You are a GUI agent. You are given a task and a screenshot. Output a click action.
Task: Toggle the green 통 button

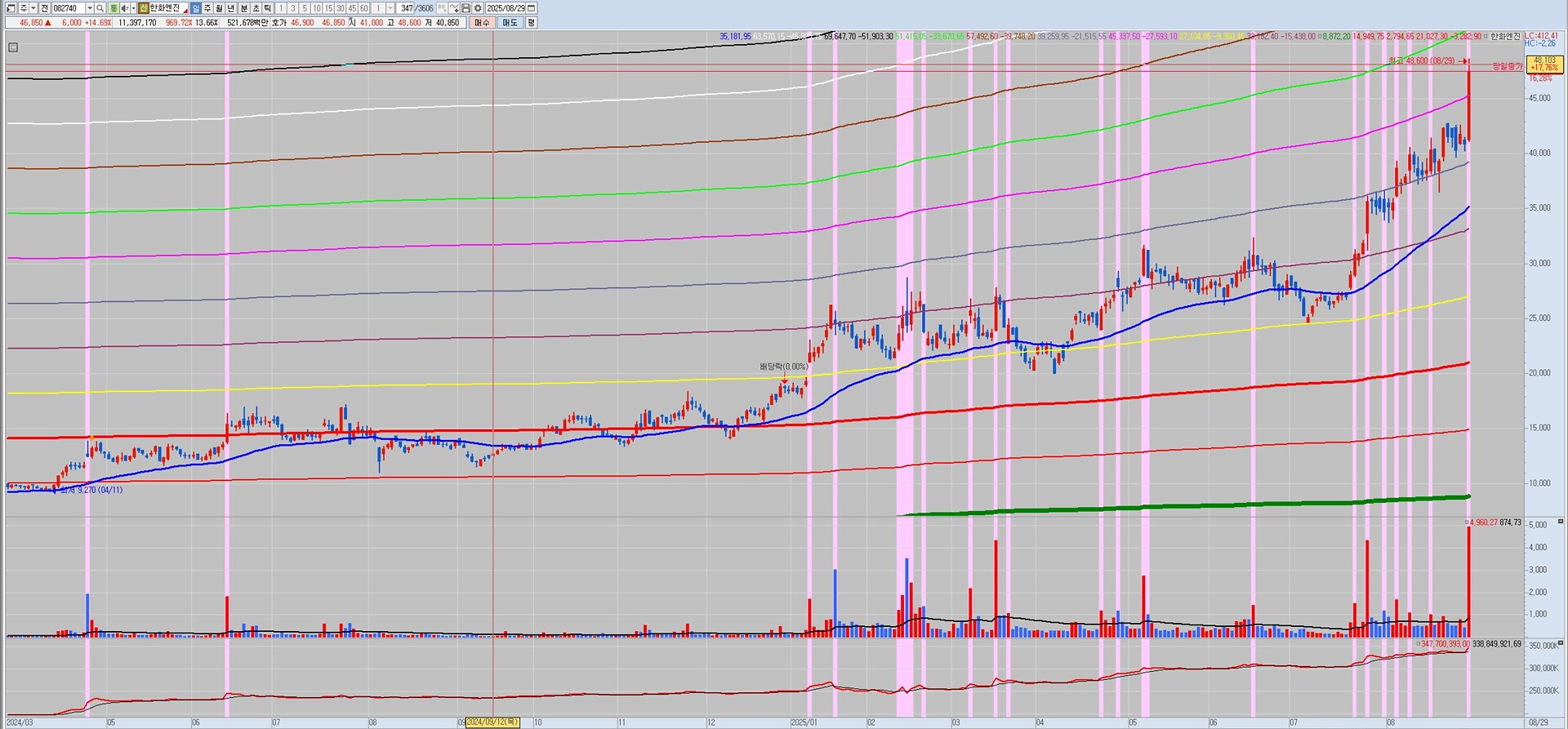click(114, 8)
